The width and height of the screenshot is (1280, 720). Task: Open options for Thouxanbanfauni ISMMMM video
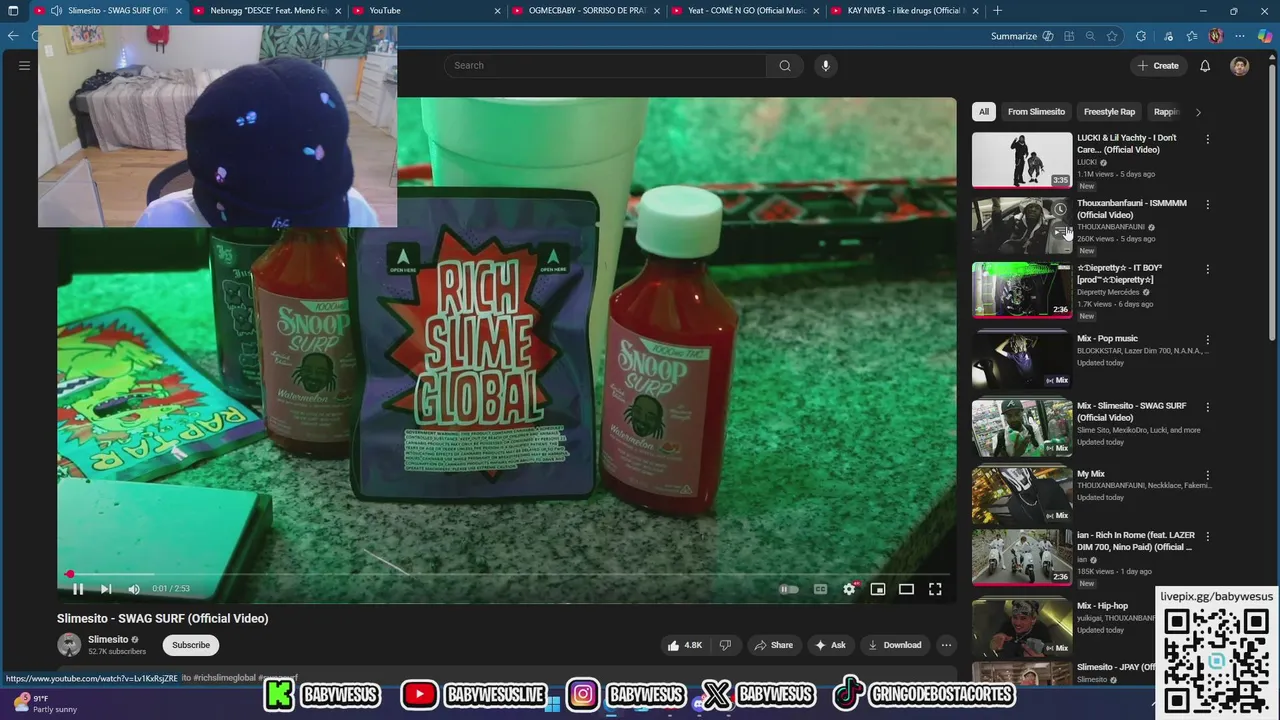(1207, 205)
